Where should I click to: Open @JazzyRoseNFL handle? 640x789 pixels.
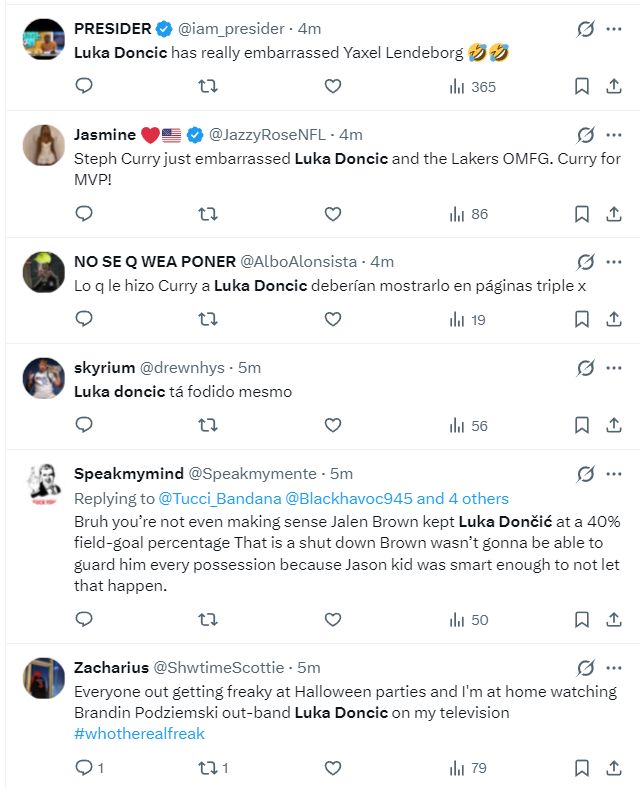267,135
